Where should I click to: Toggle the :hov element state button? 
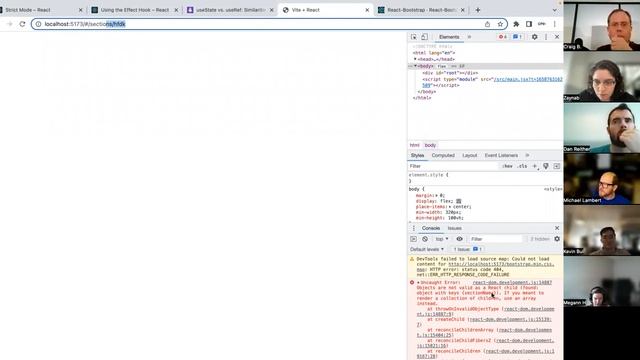click(x=507, y=167)
